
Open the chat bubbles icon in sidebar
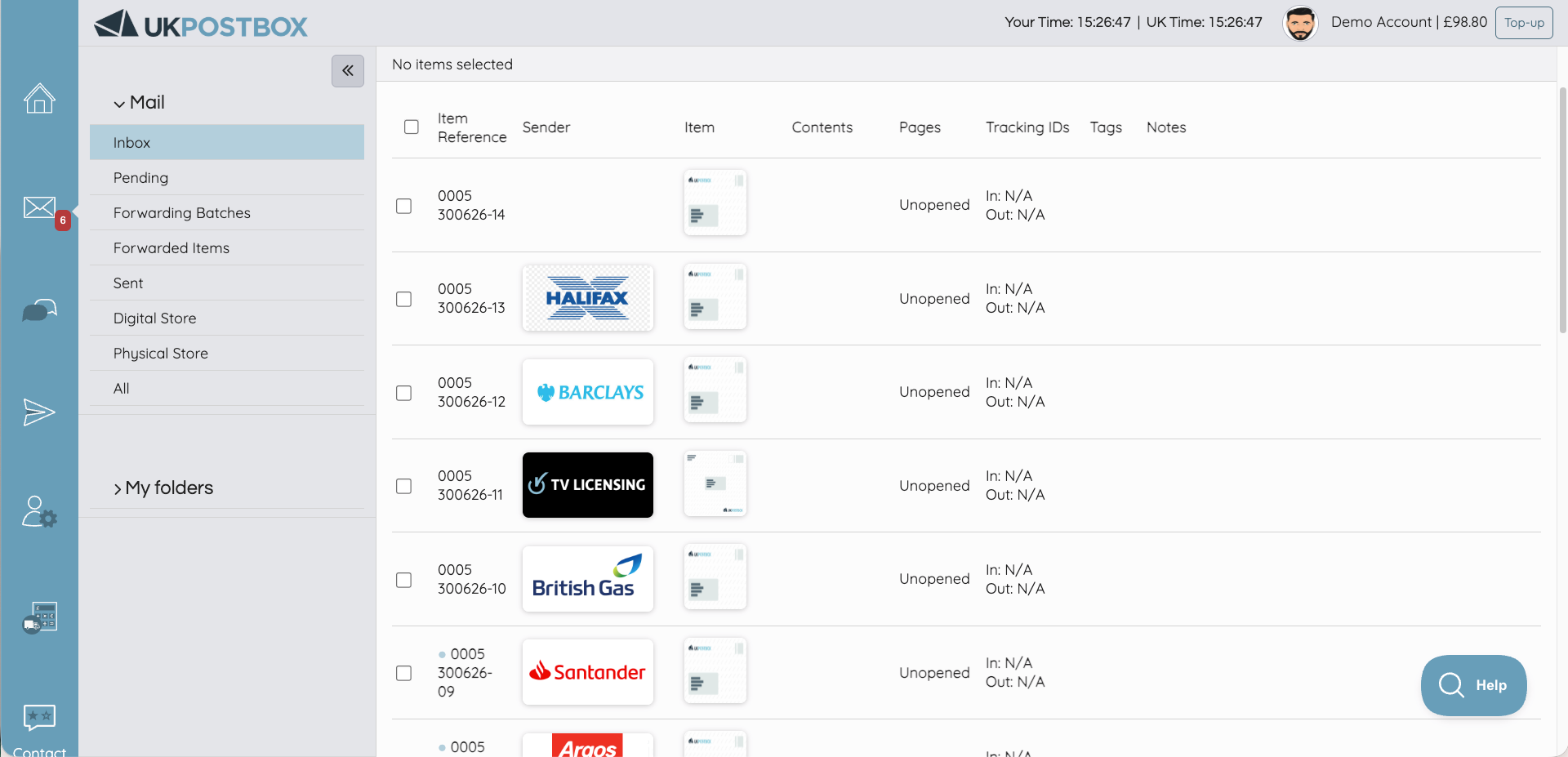pos(39,309)
